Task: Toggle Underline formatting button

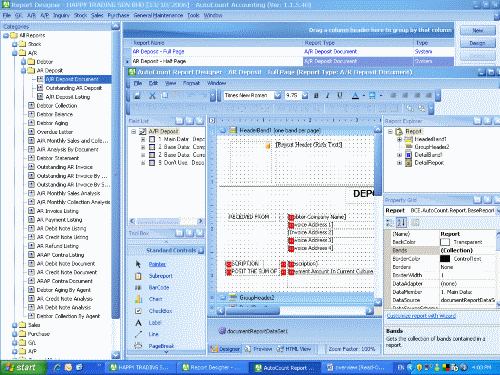Action: coord(340,96)
